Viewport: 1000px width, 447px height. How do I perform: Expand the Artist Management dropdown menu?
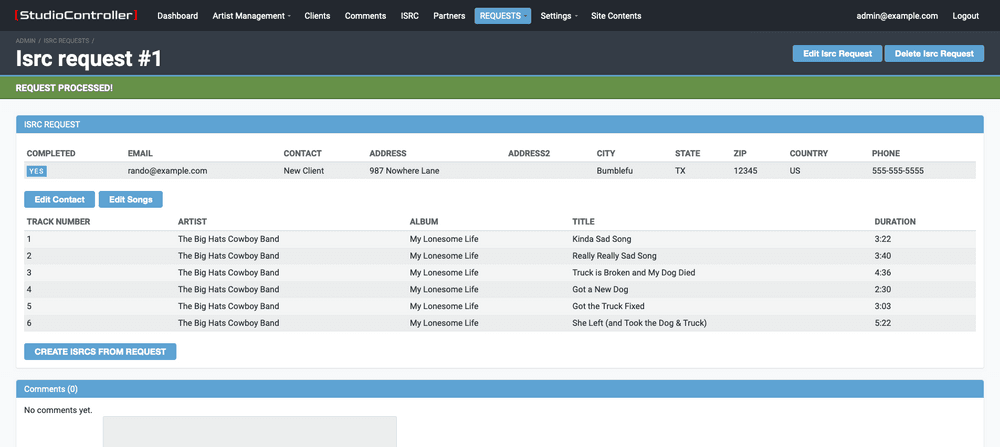pyautogui.click(x=251, y=16)
